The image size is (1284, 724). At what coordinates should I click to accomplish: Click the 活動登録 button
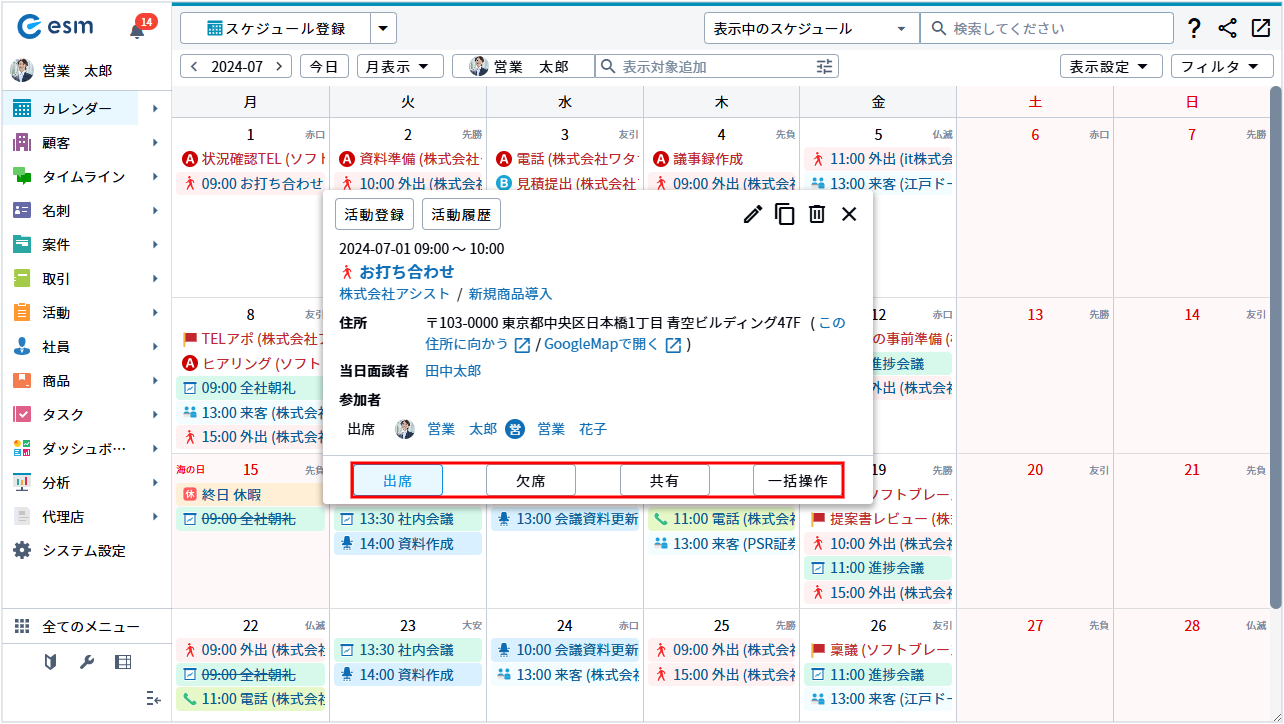[x=374, y=215]
